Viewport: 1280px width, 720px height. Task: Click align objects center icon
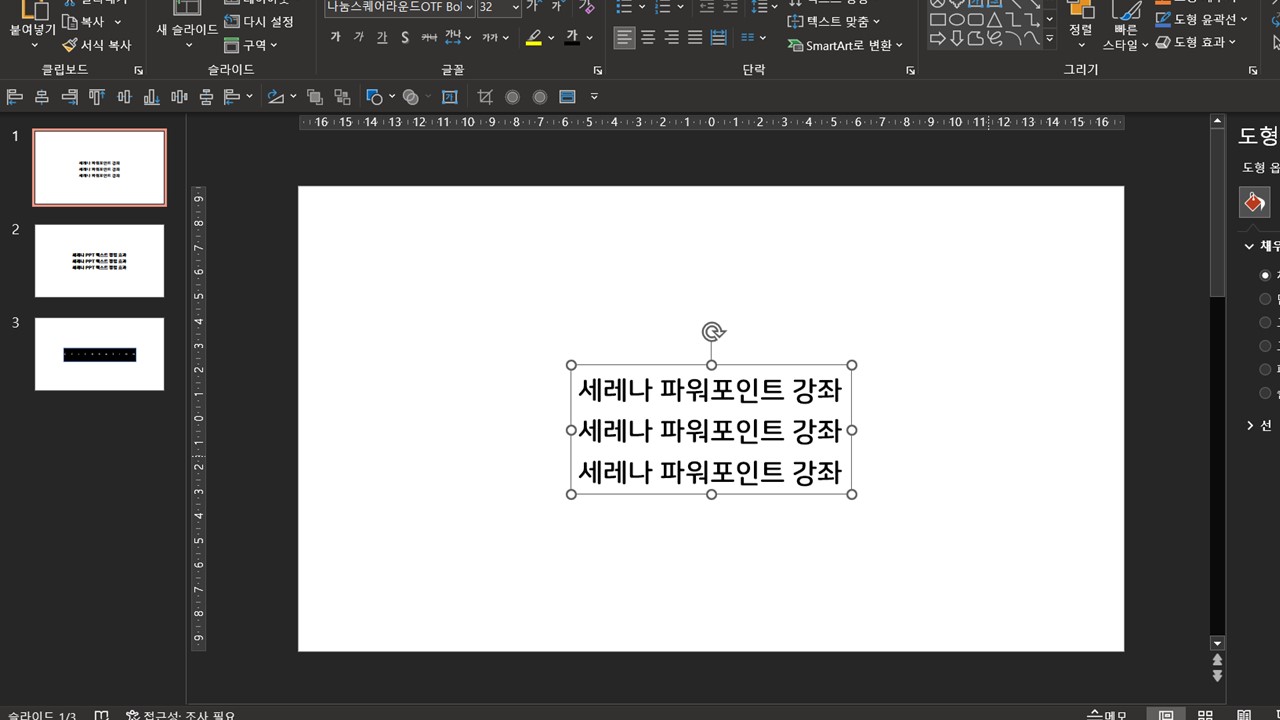pos(42,97)
